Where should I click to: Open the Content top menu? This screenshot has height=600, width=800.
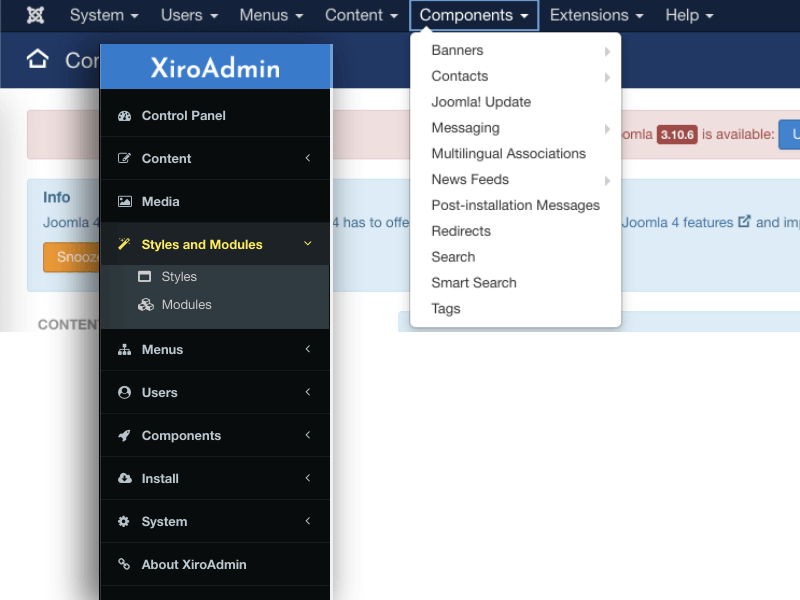pos(361,15)
